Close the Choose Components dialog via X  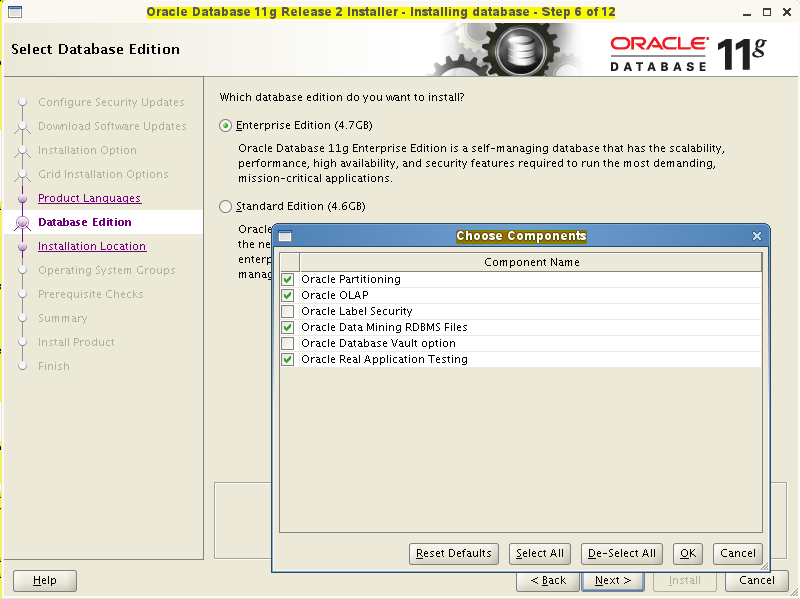tap(757, 235)
